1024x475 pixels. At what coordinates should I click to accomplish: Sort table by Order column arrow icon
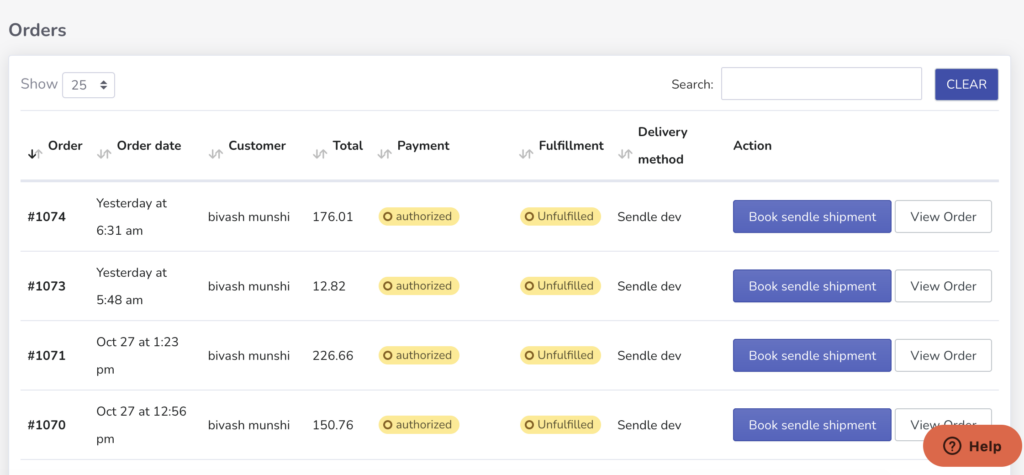click(x=33, y=154)
